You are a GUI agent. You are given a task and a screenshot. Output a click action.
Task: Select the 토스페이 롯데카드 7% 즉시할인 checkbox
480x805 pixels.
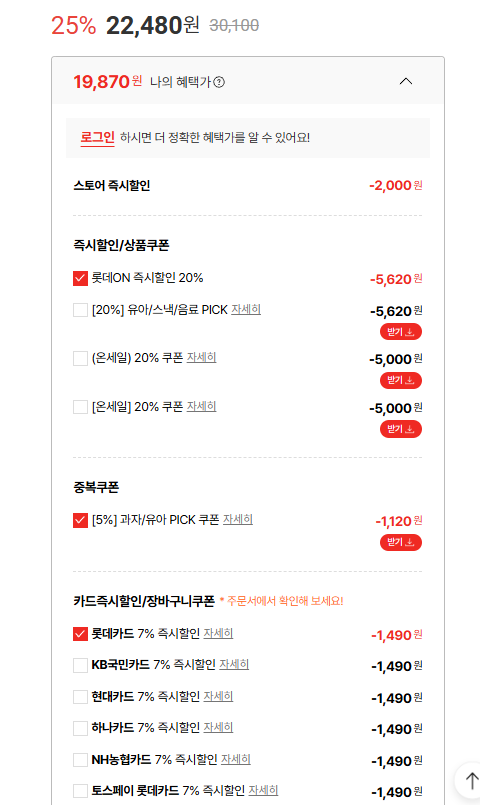click(x=81, y=791)
